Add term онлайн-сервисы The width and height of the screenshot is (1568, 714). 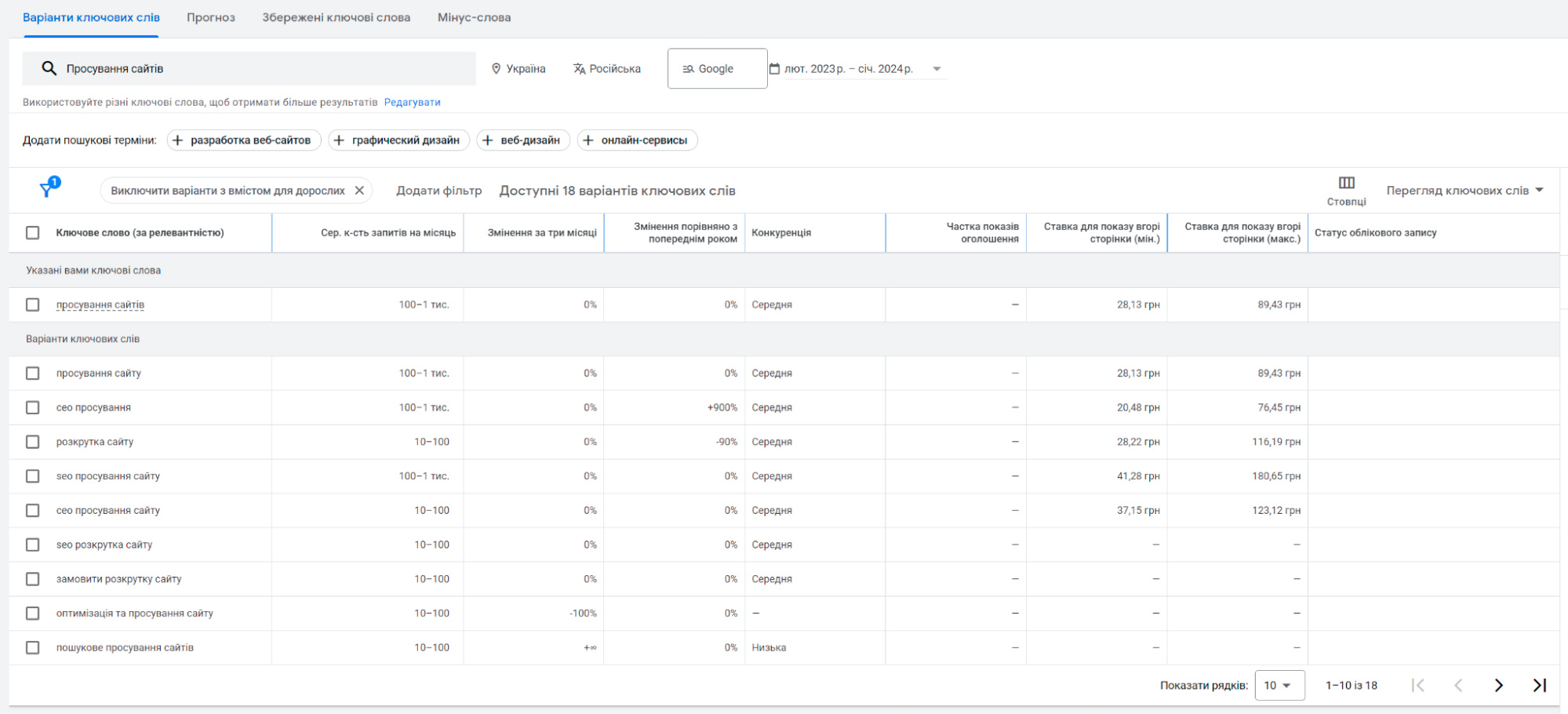(637, 140)
